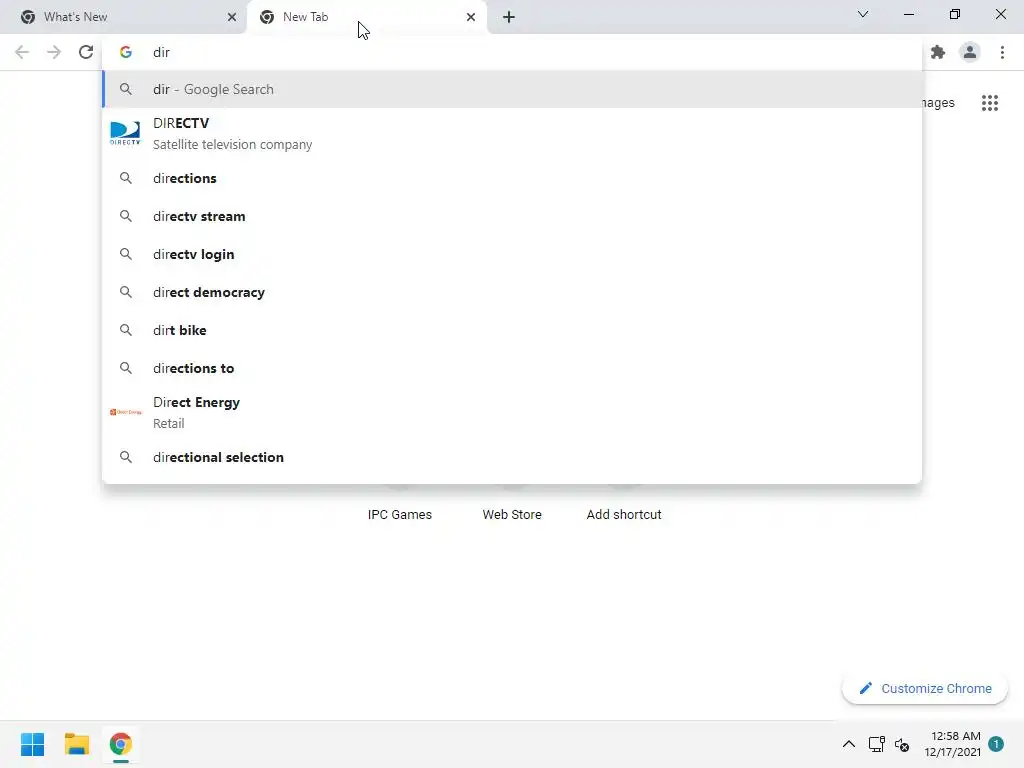
Task: Open the tab search chevron
Action: pyautogui.click(x=863, y=14)
